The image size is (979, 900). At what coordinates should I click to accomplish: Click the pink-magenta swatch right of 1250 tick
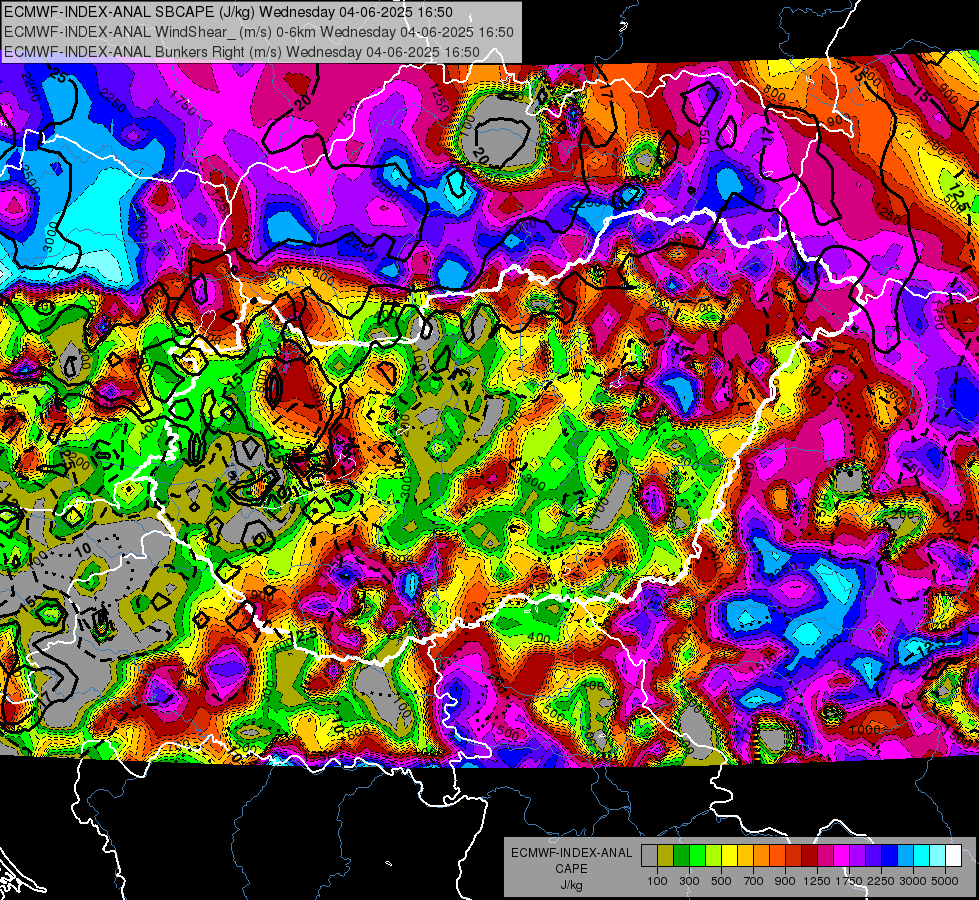point(825,856)
